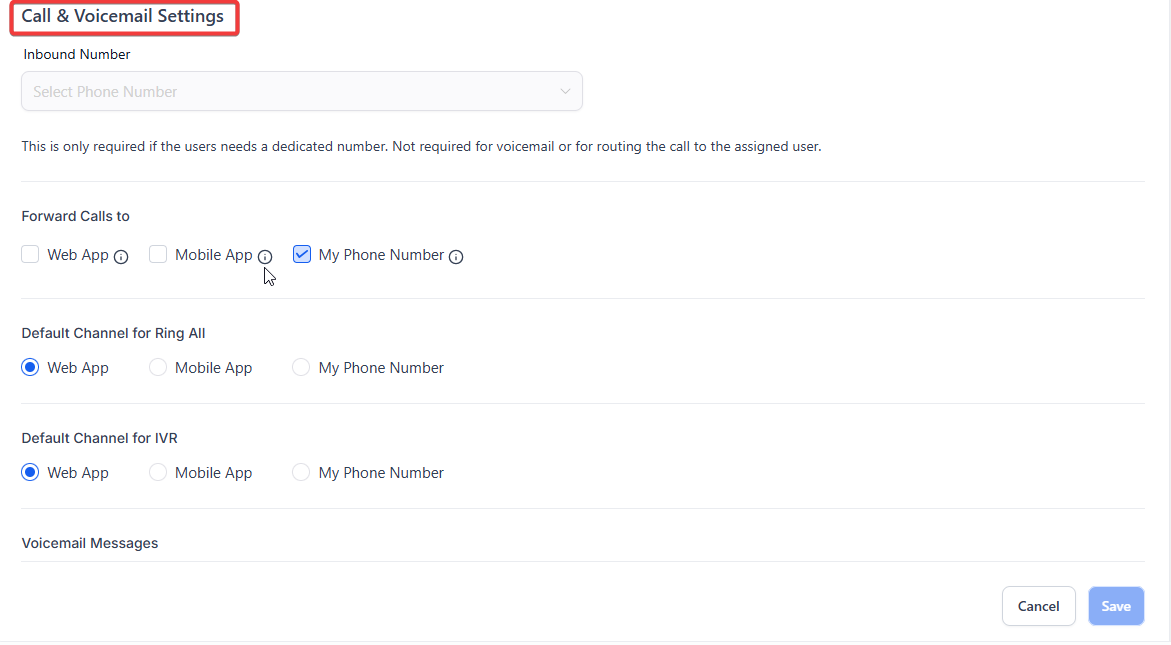Click the Mobile App info icon
Screen dimensions: 1171x645
click(265, 257)
